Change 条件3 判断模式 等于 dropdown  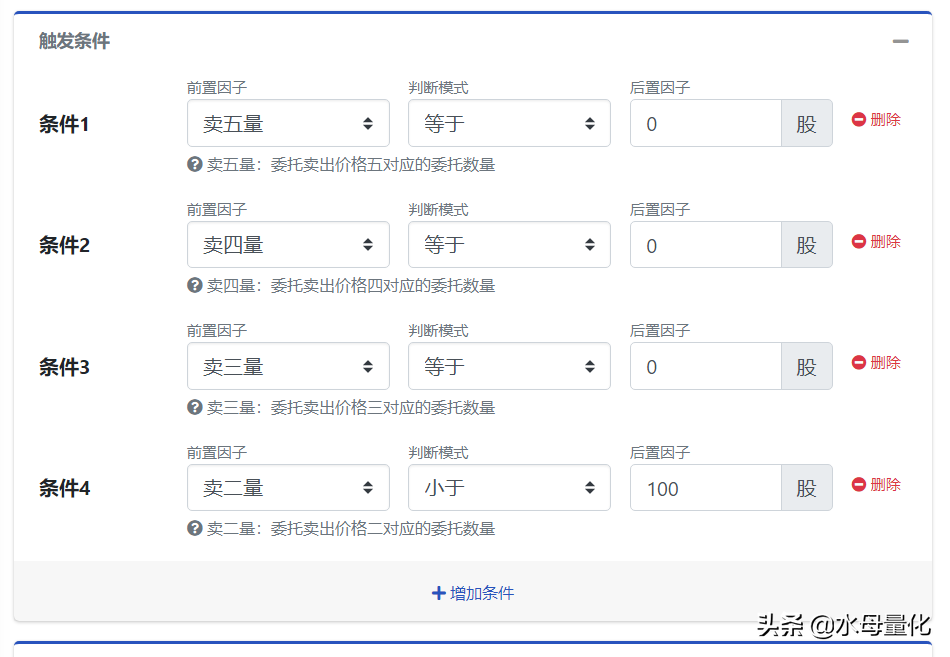[510, 367]
